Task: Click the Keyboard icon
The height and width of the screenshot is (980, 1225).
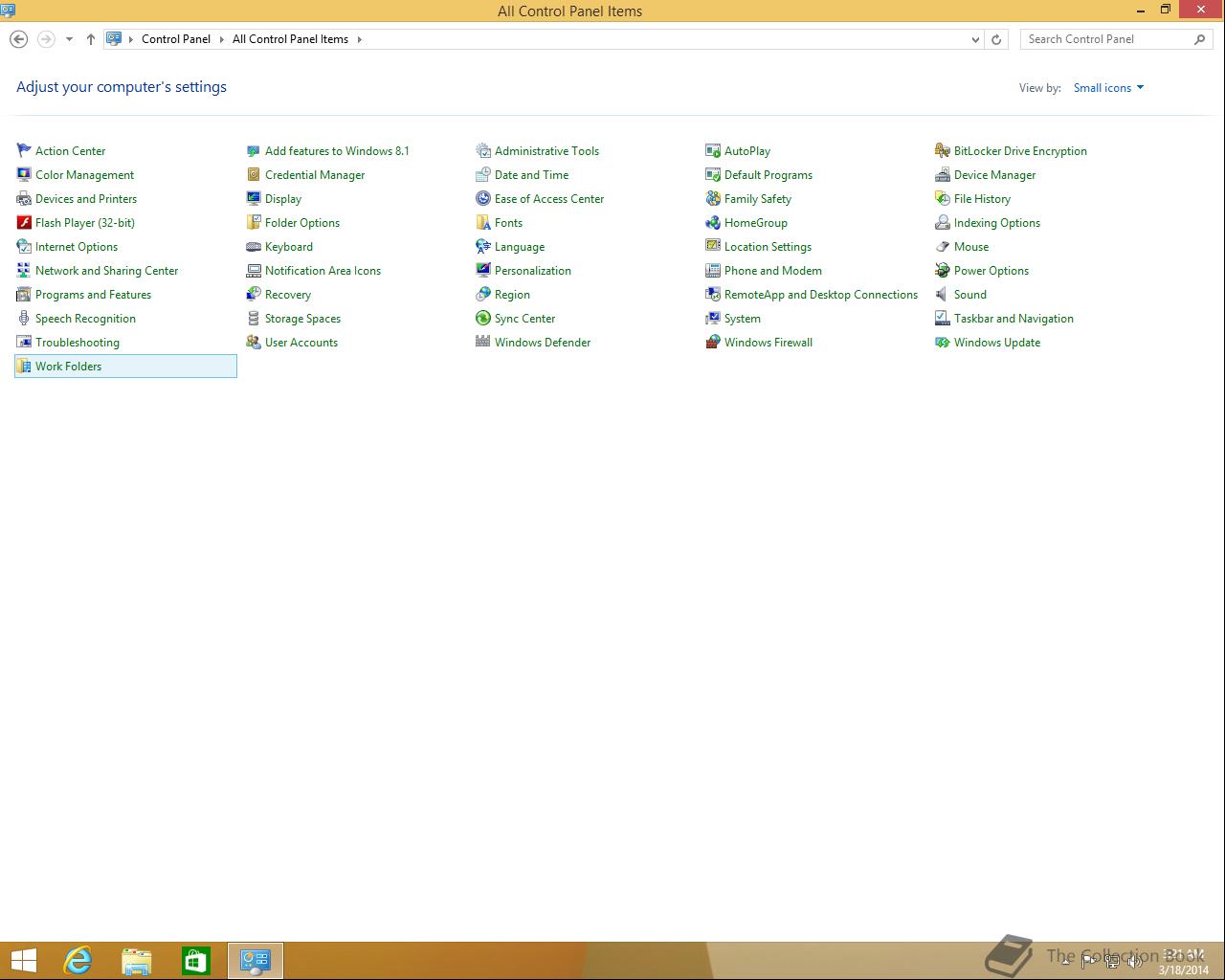Action: click(x=254, y=246)
